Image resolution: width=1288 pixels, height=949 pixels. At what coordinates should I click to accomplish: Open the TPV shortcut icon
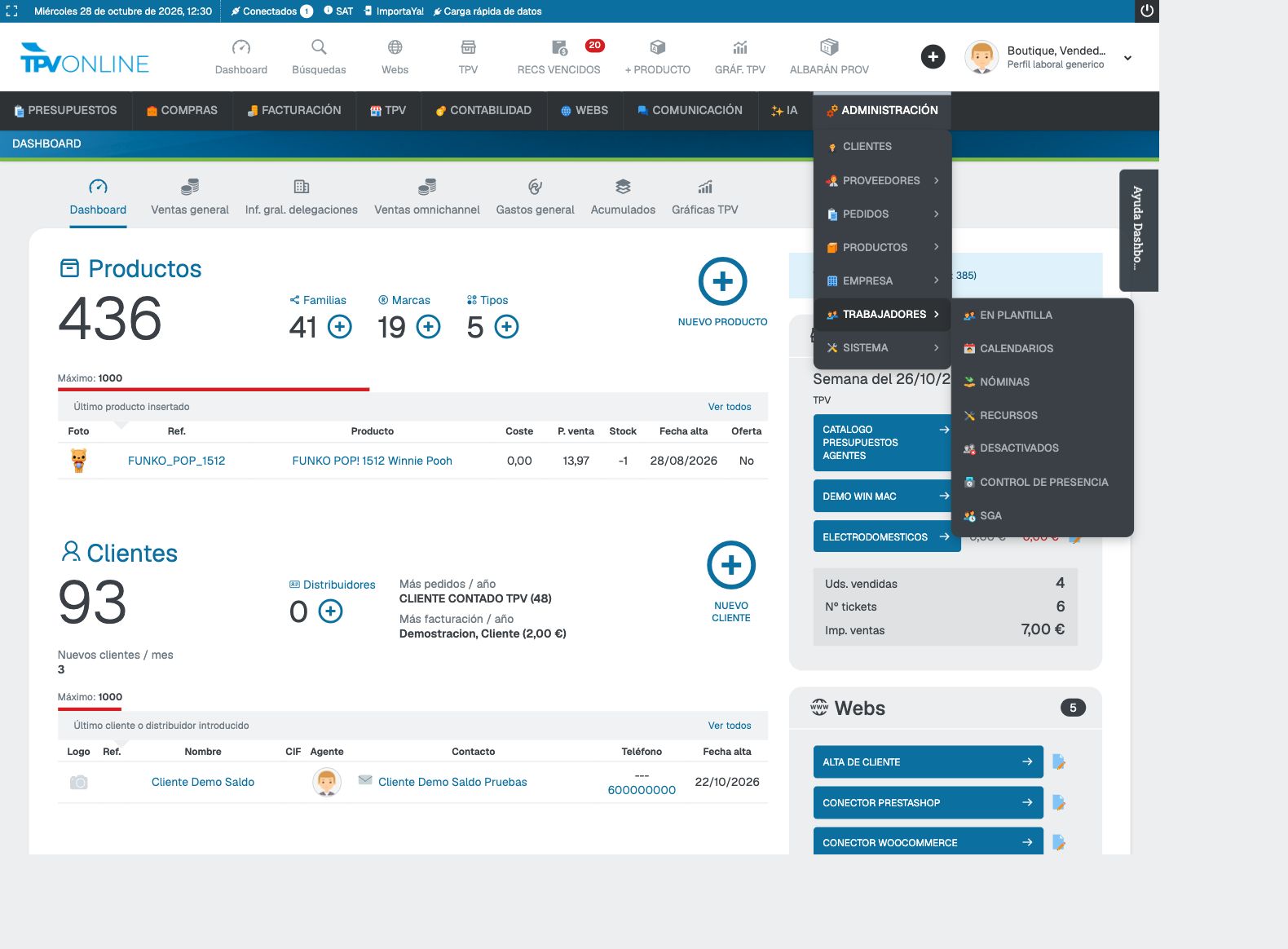coord(468,47)
